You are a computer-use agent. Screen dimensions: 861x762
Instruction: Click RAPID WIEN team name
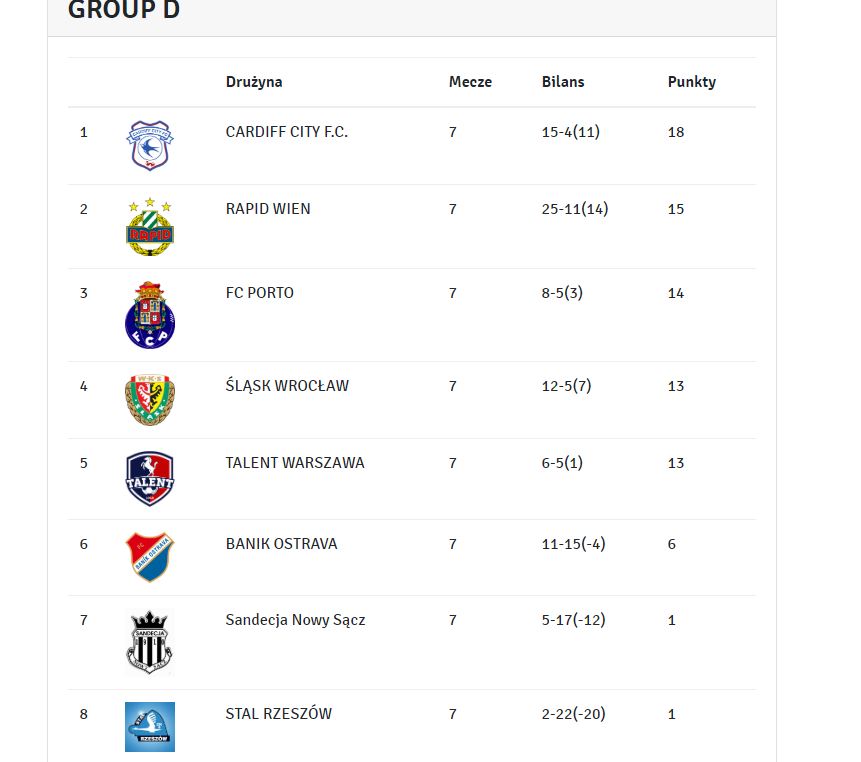pyautogui.click(x=268, y=209)
